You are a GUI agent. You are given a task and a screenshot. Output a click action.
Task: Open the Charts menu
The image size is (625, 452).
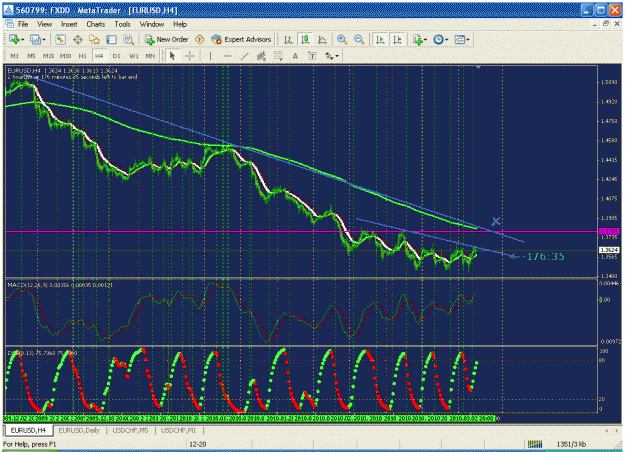(96, 24)
